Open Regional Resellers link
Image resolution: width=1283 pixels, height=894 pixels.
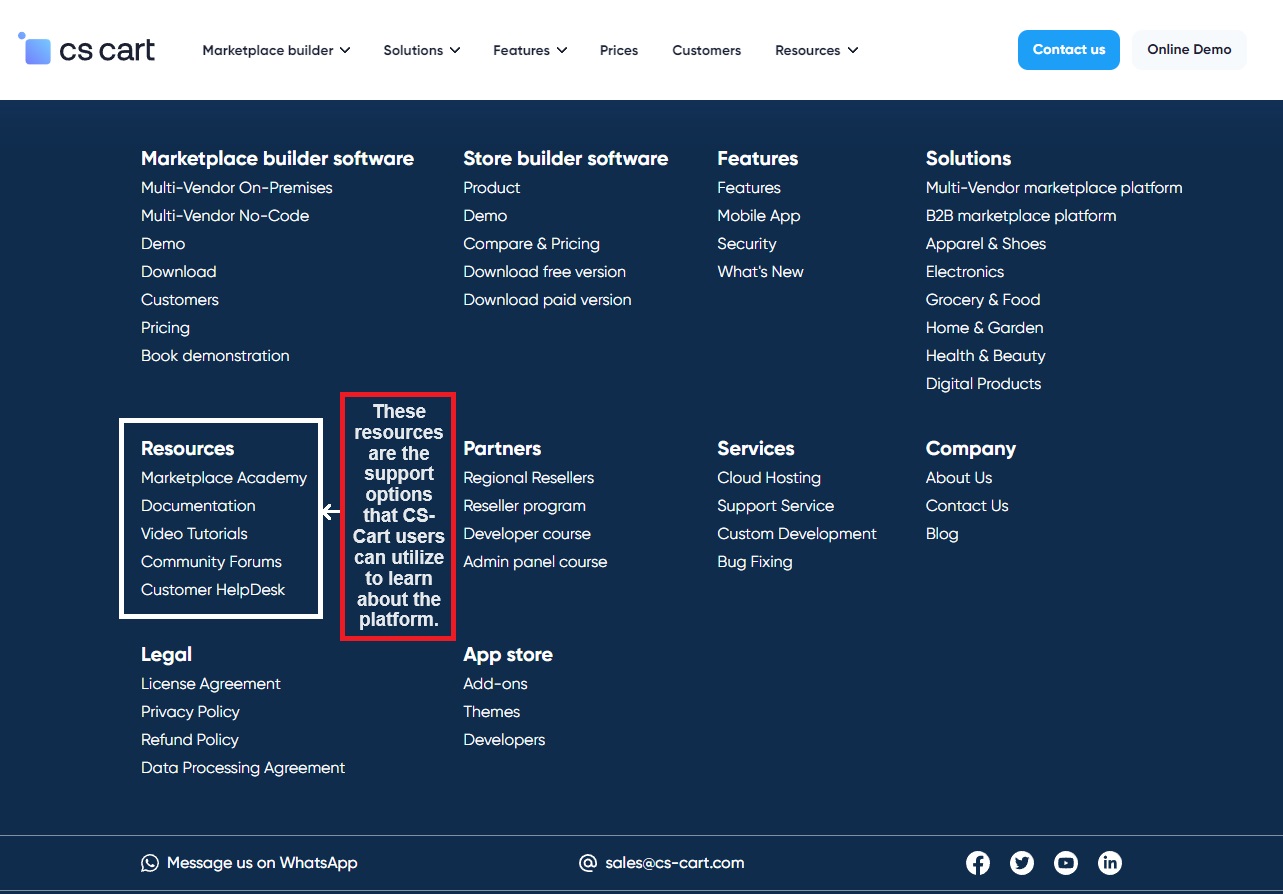point(529,478)
